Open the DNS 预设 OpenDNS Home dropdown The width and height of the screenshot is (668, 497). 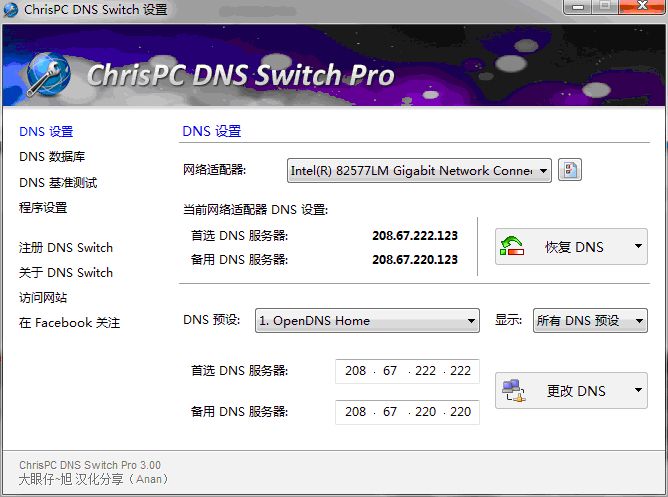coord(367,321)
